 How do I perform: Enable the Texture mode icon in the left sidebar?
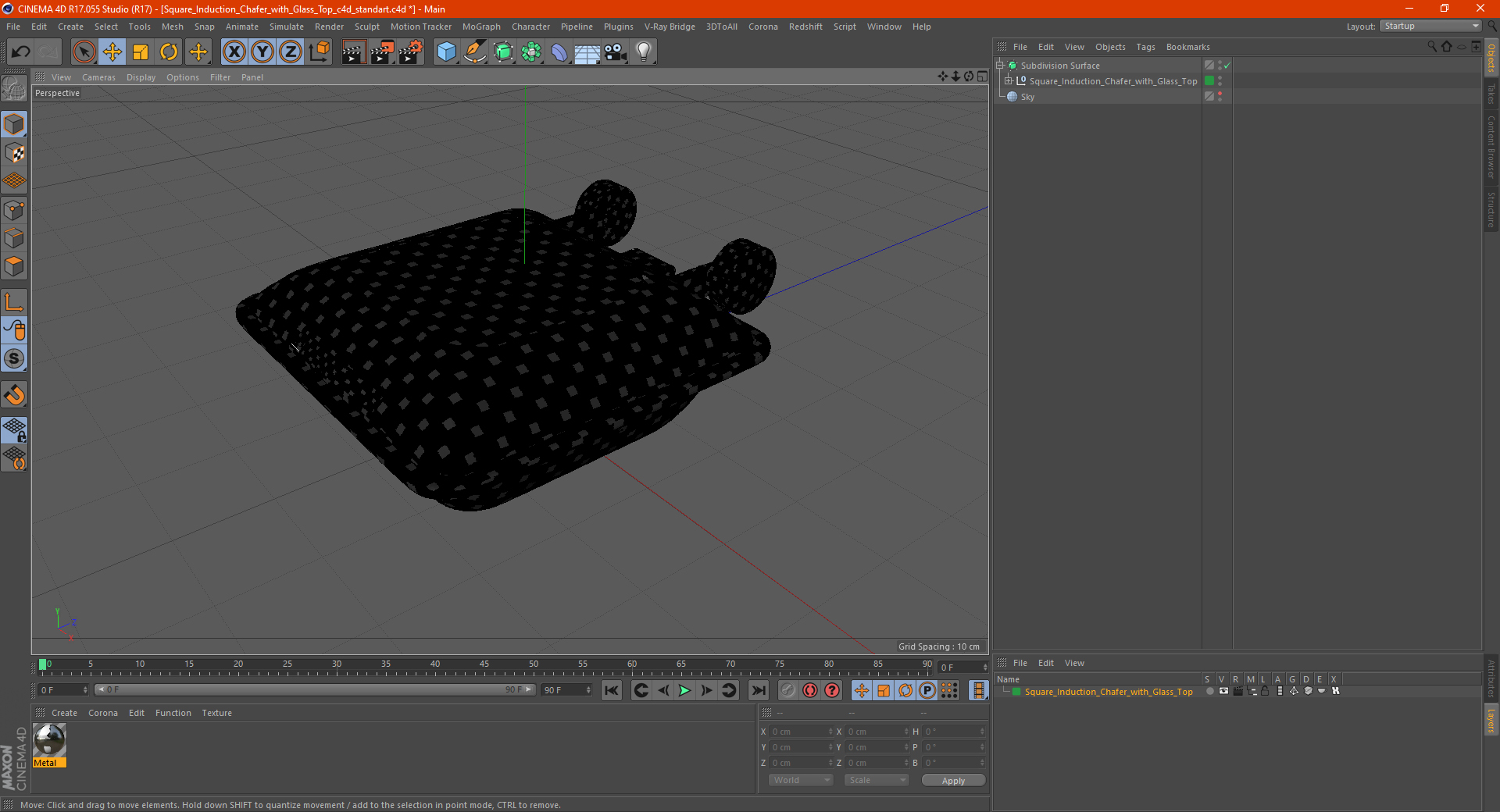pos(14,153)
